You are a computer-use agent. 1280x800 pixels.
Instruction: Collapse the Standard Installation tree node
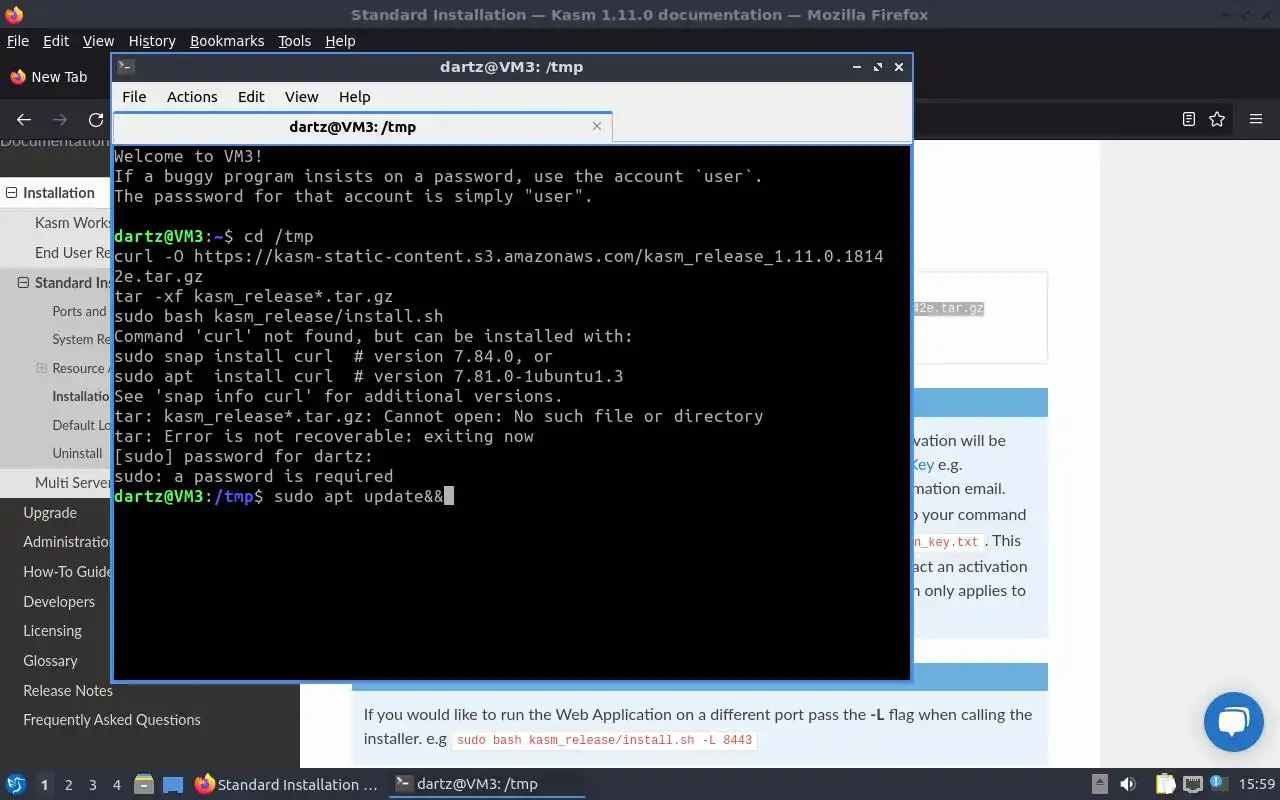23,283
